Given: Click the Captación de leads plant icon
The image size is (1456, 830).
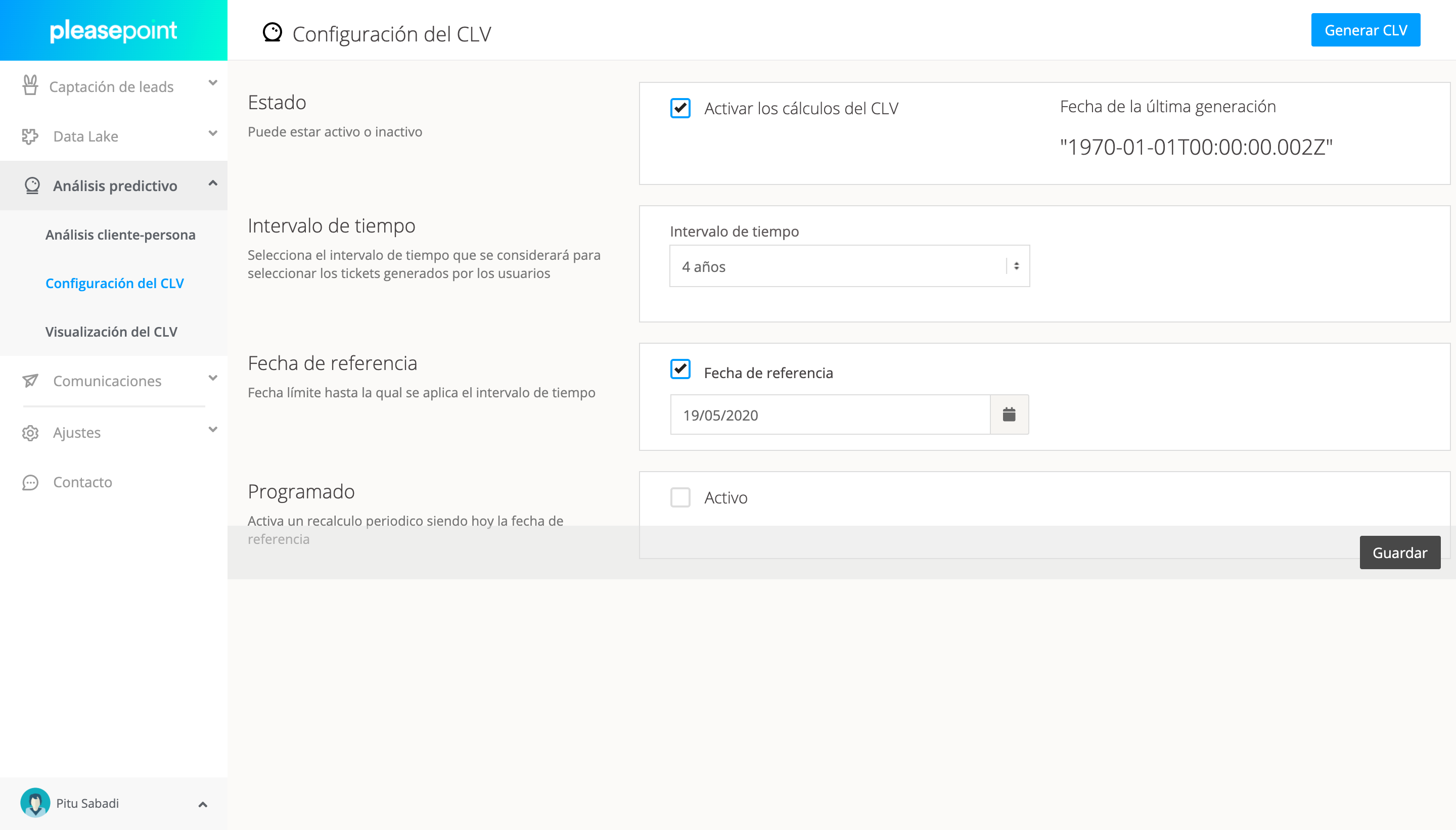Looking at the screenshot, I should (30, 85).
